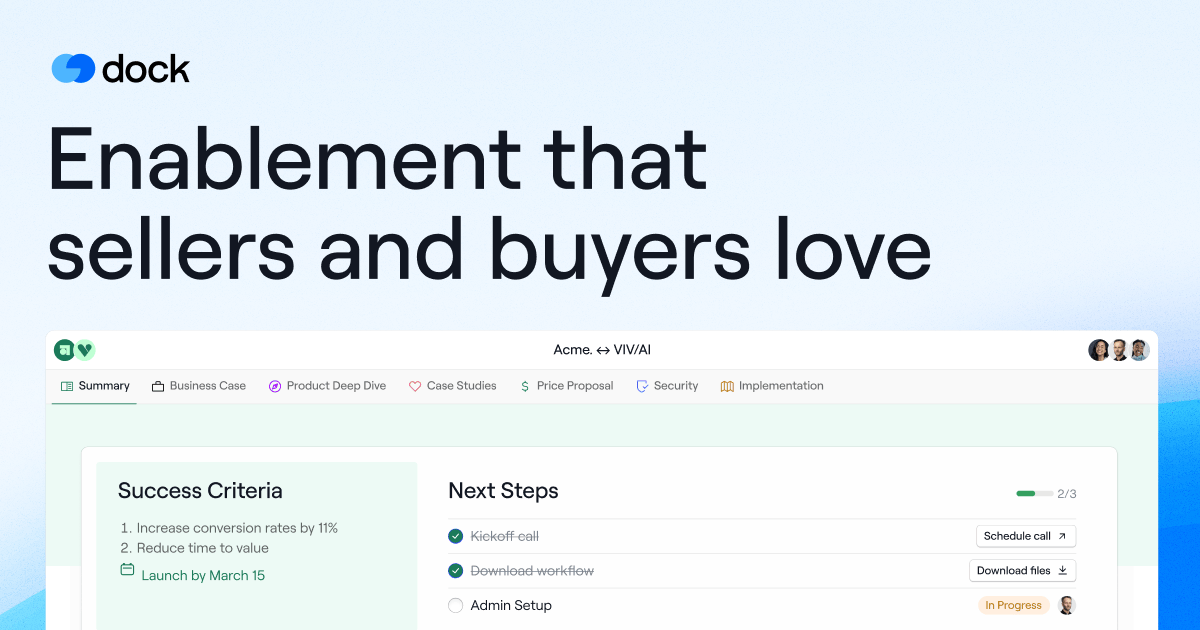Click the calendar icon beside Launch by March 15
1200x630 pixels.
tap(127, 570)
